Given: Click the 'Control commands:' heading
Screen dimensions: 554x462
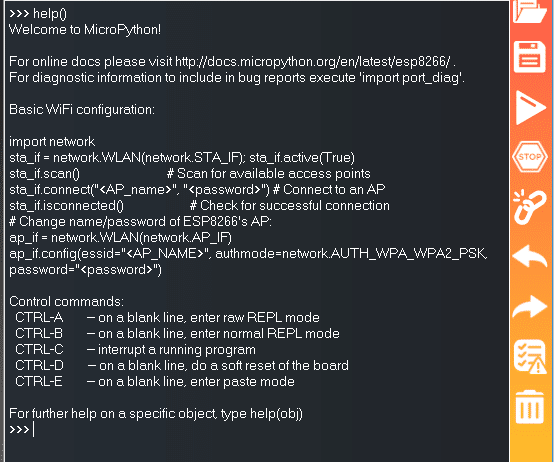Looking at the screenshot, I should tap(66, 302).
